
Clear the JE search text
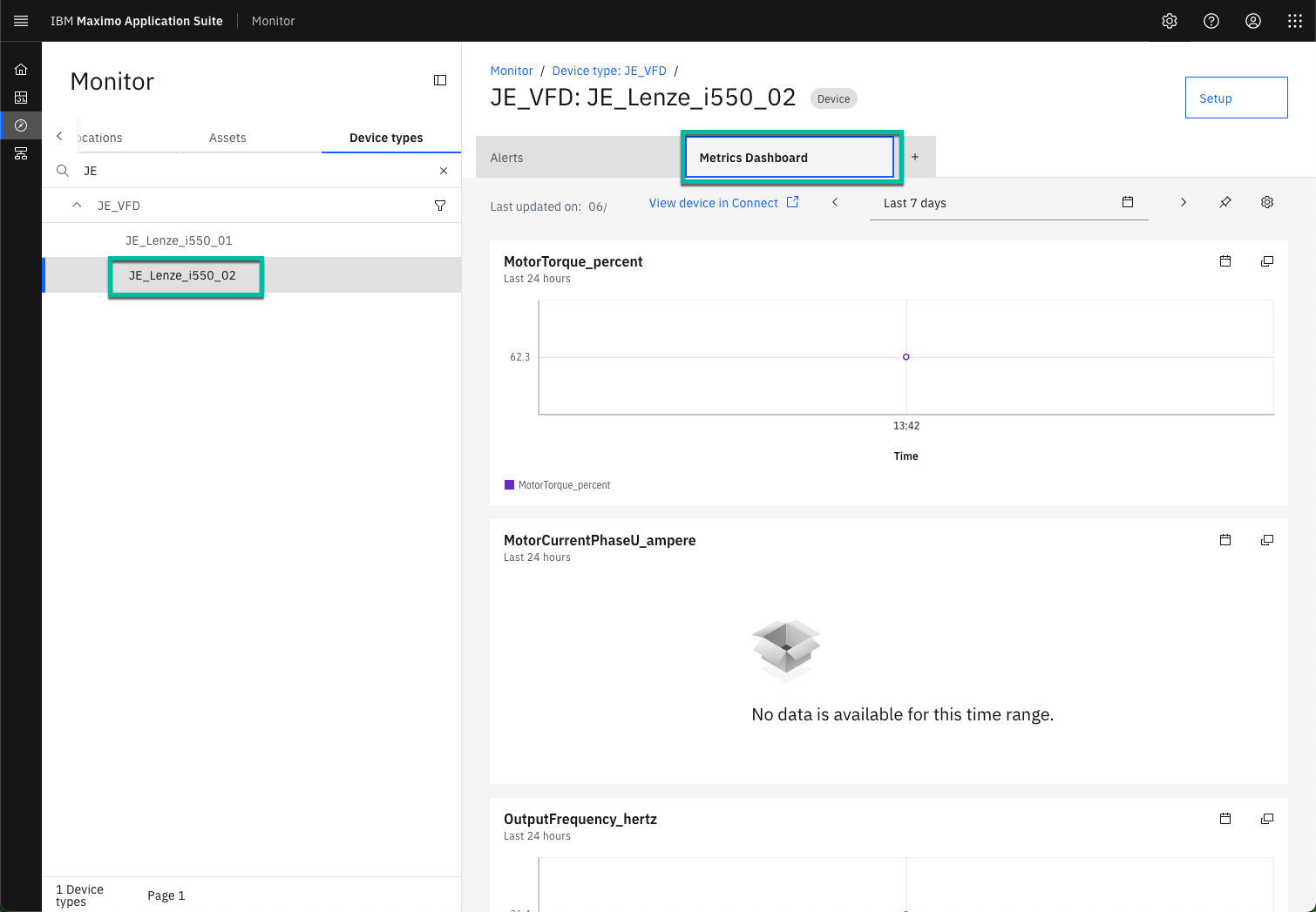[444, 171]
